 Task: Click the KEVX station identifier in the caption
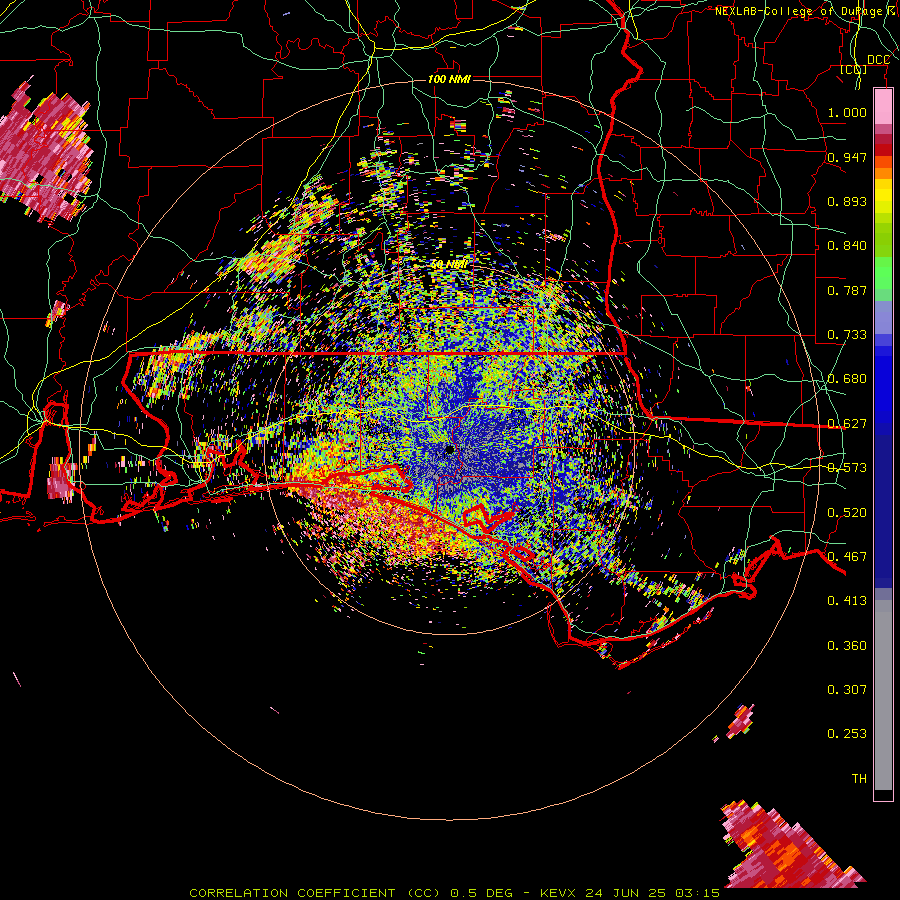[x=559, y=893]
